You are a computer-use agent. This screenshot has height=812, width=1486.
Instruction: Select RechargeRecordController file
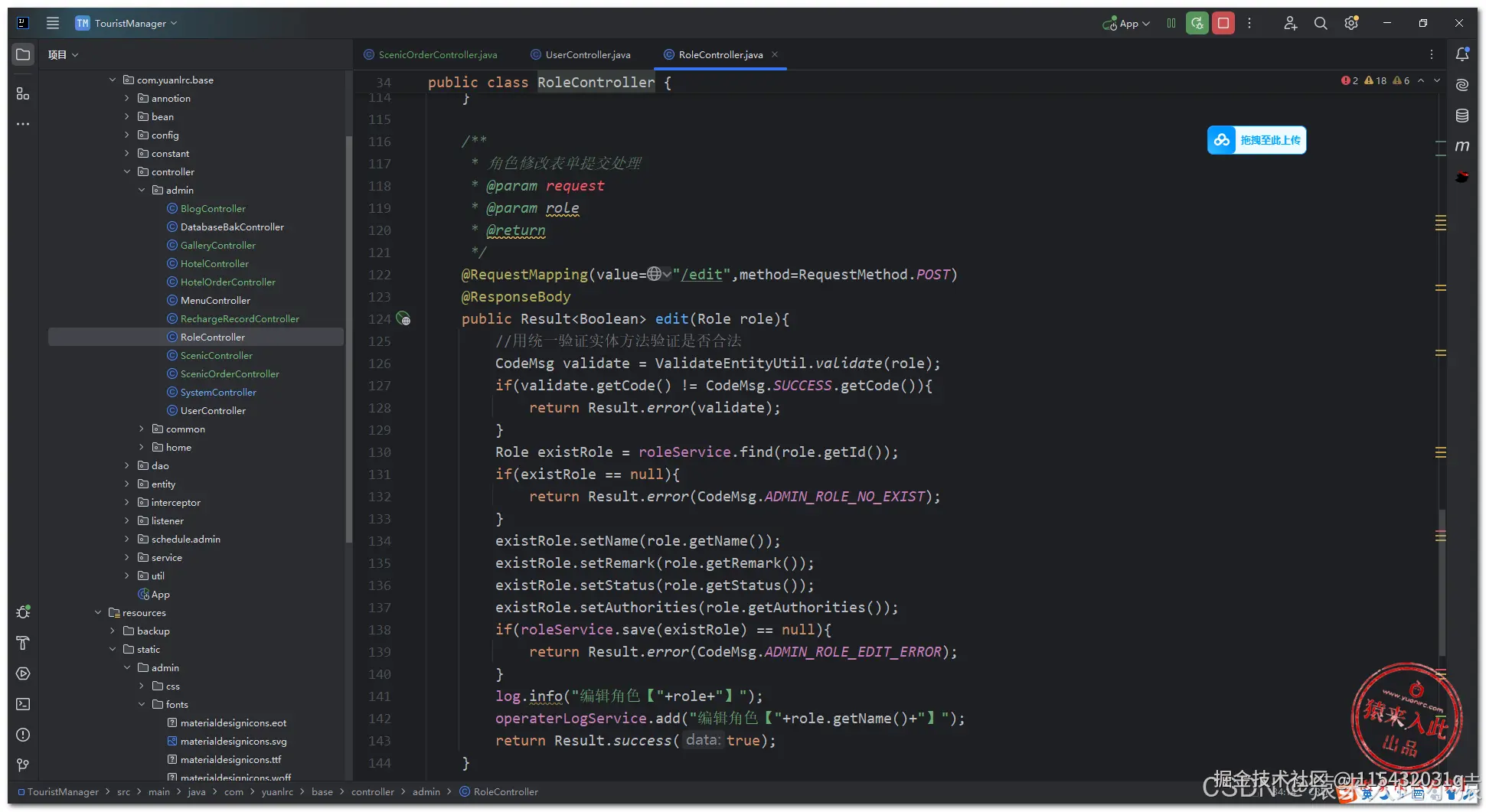click(240, 318)
